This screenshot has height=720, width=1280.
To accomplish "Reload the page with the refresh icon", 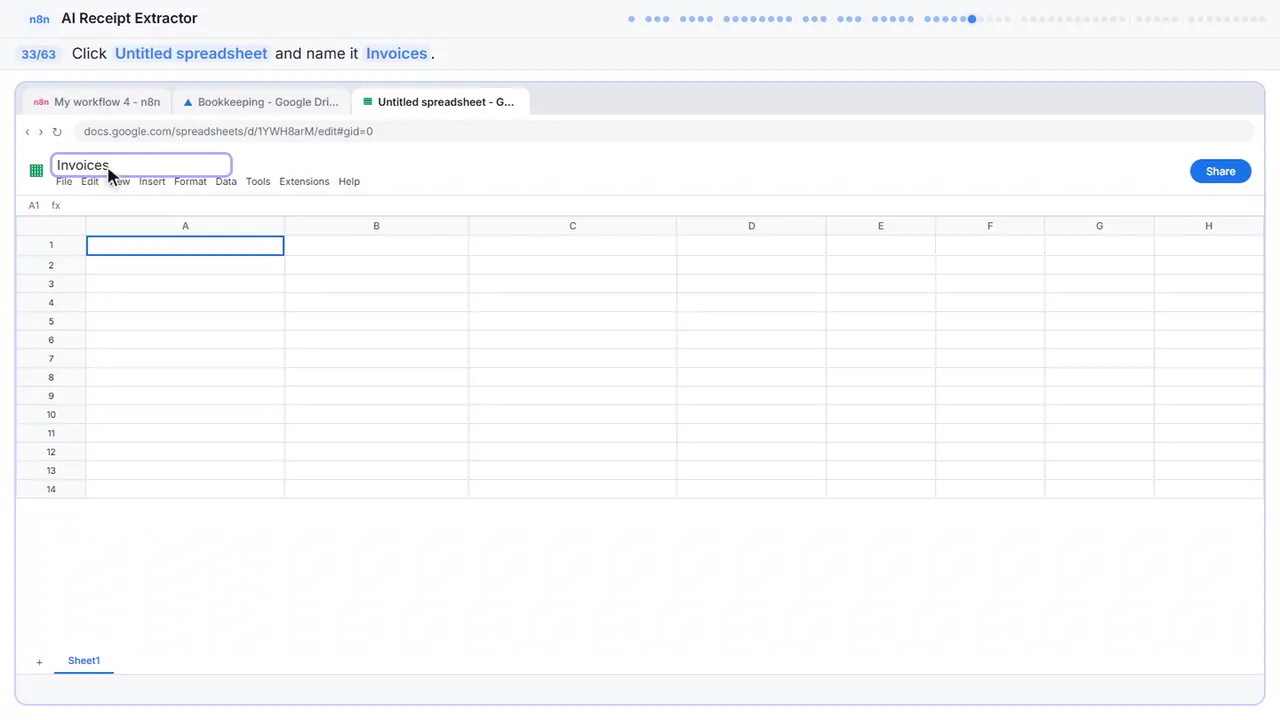I will (x=57, y=132).
